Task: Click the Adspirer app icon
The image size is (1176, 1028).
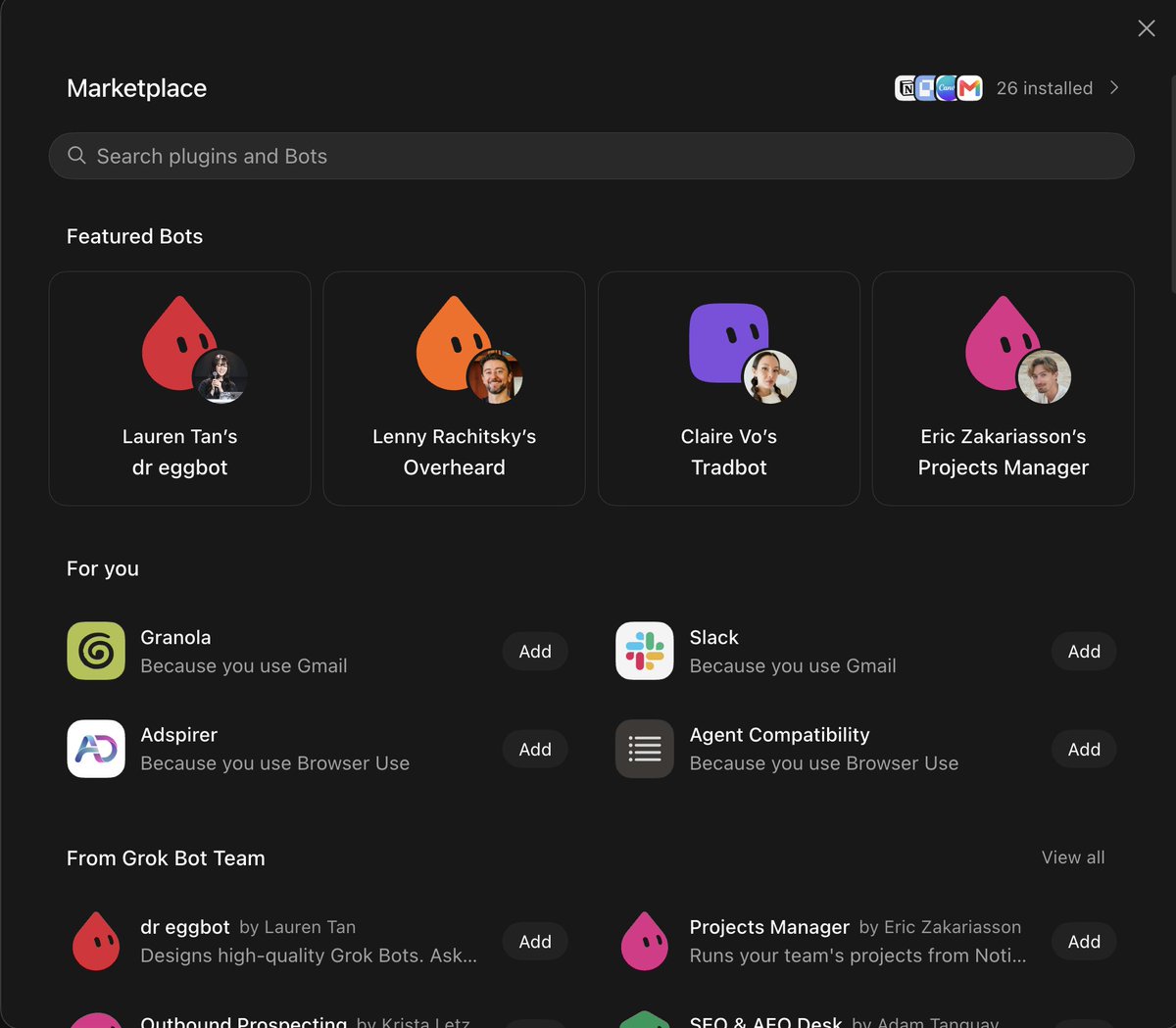Action: [96, 749]
